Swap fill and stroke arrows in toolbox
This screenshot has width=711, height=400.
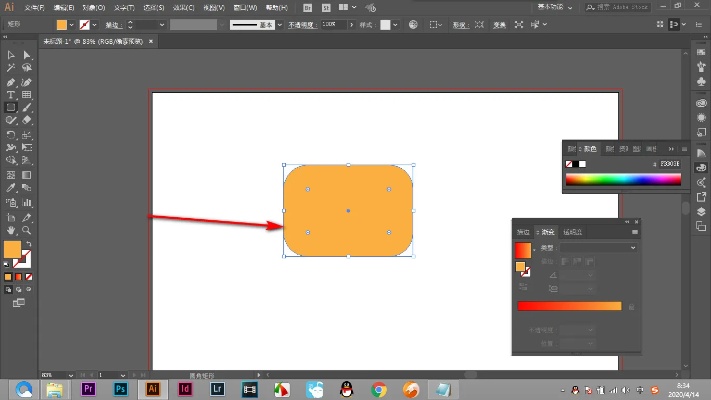coord(29,244)
